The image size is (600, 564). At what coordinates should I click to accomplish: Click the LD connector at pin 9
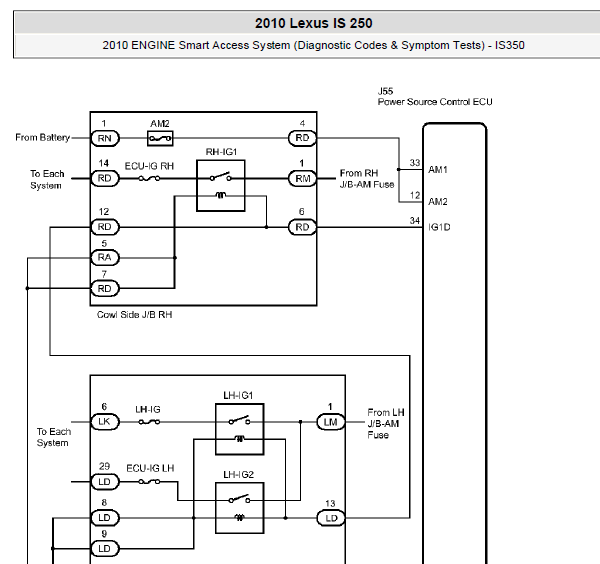[x=105, y=548]
